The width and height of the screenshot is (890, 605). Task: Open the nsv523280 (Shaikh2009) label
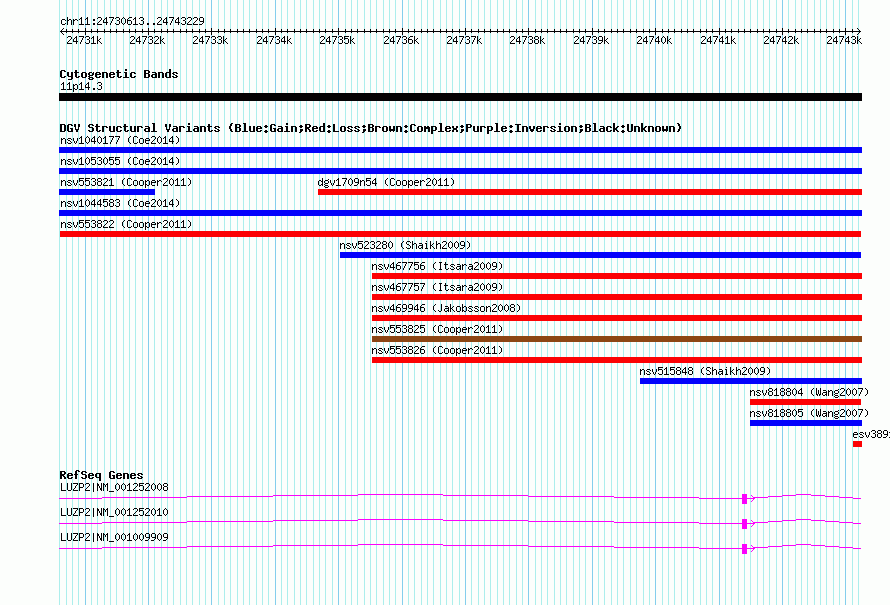[405, 245]
